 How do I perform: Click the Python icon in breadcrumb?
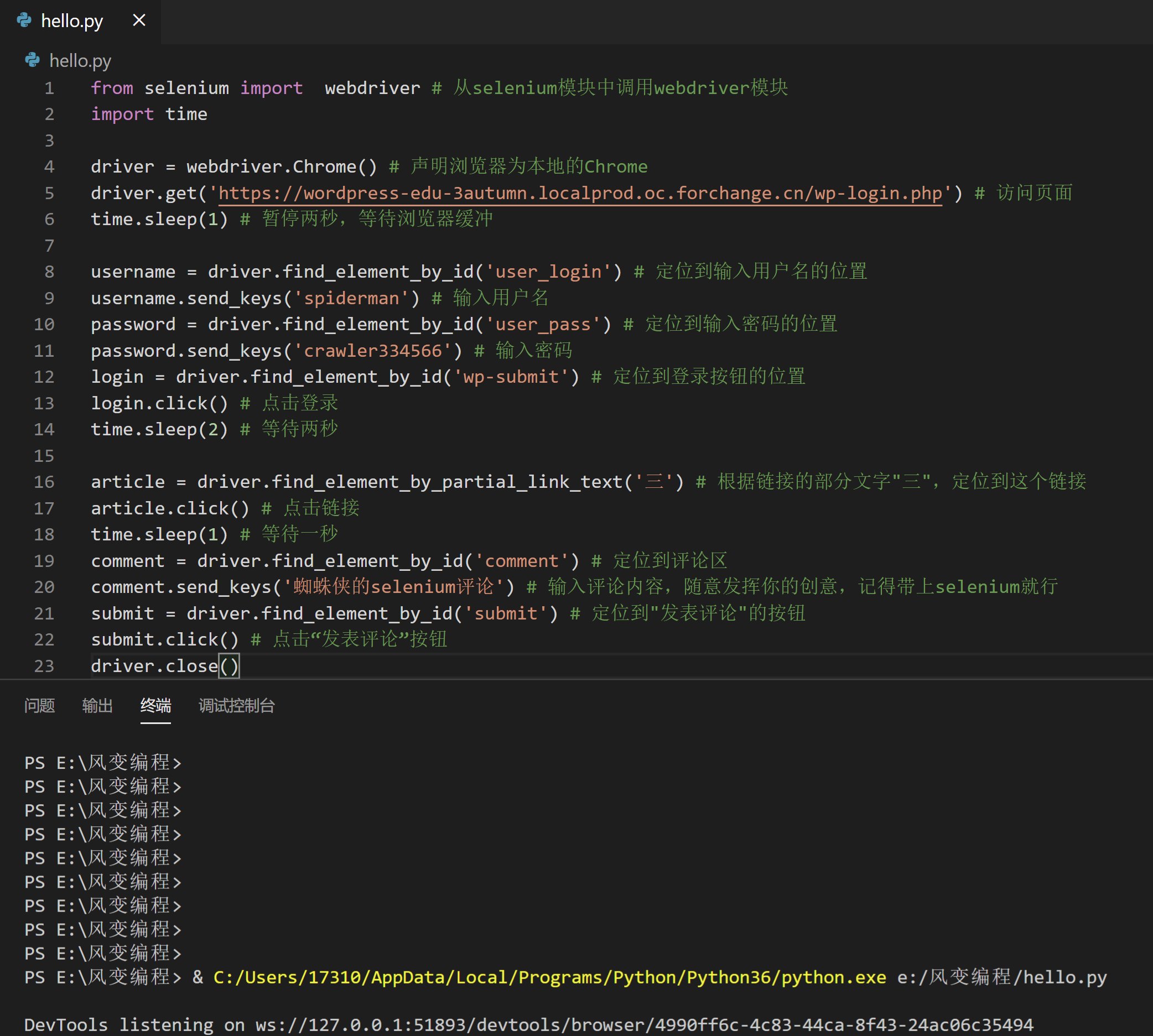[33, 60]
